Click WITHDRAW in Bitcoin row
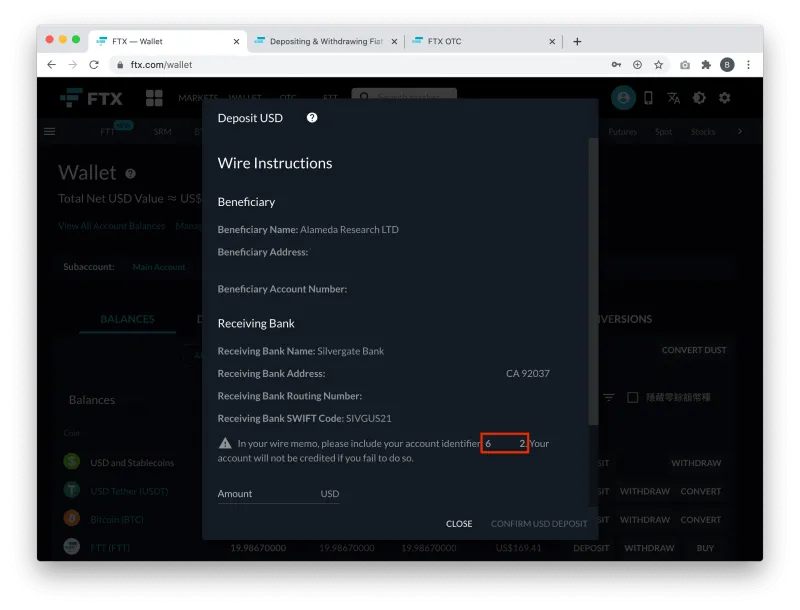The height and width of the screenshot is (610, 800). click(645, 520)
